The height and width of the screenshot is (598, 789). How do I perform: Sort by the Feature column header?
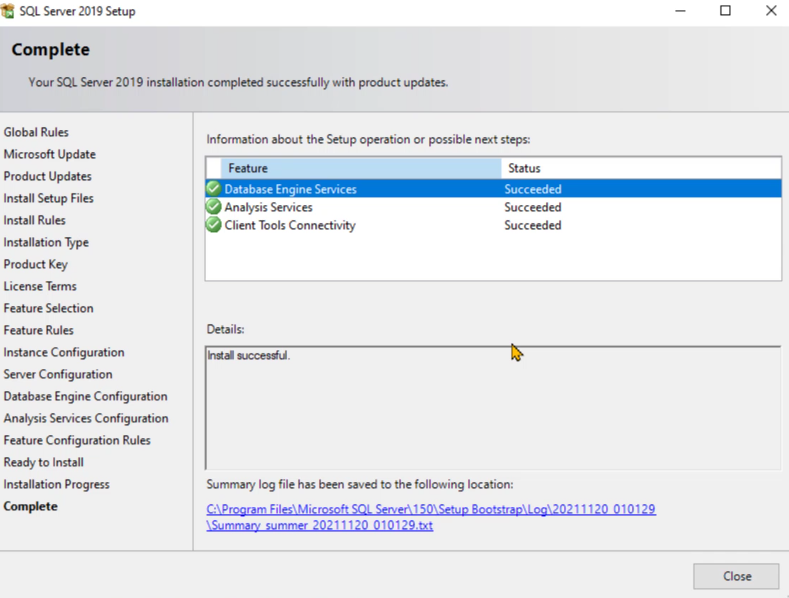tap(361, 168)
